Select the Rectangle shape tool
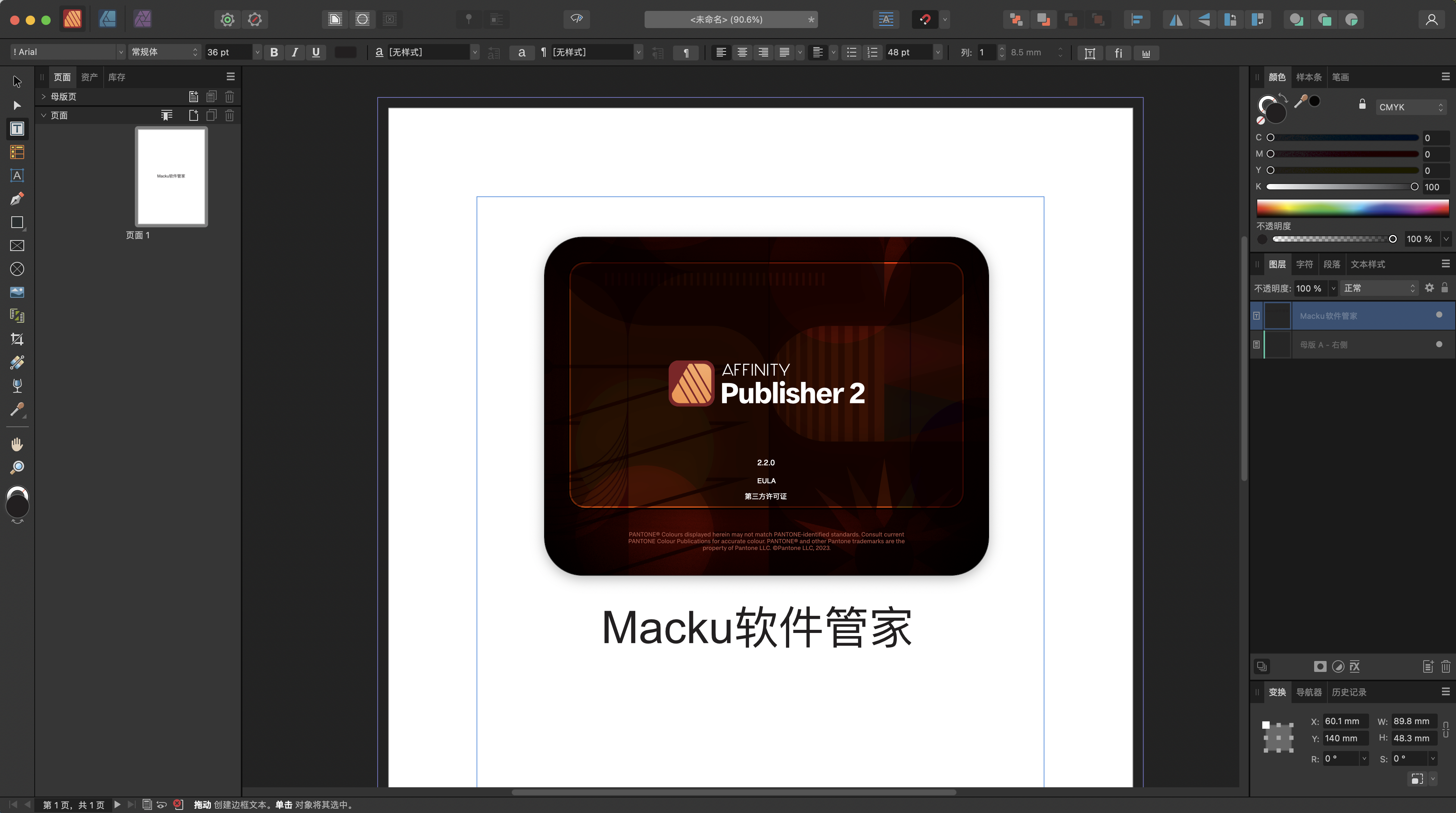 coord(17,223)
